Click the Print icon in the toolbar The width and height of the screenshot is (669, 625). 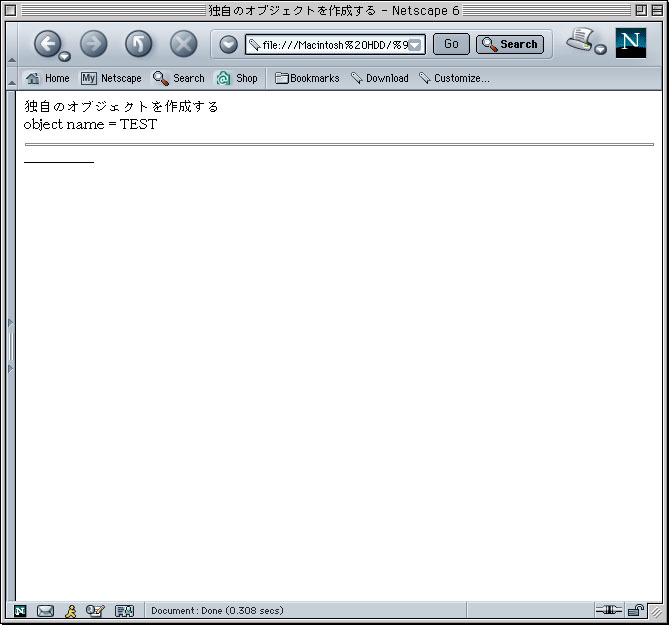(579, 40)
